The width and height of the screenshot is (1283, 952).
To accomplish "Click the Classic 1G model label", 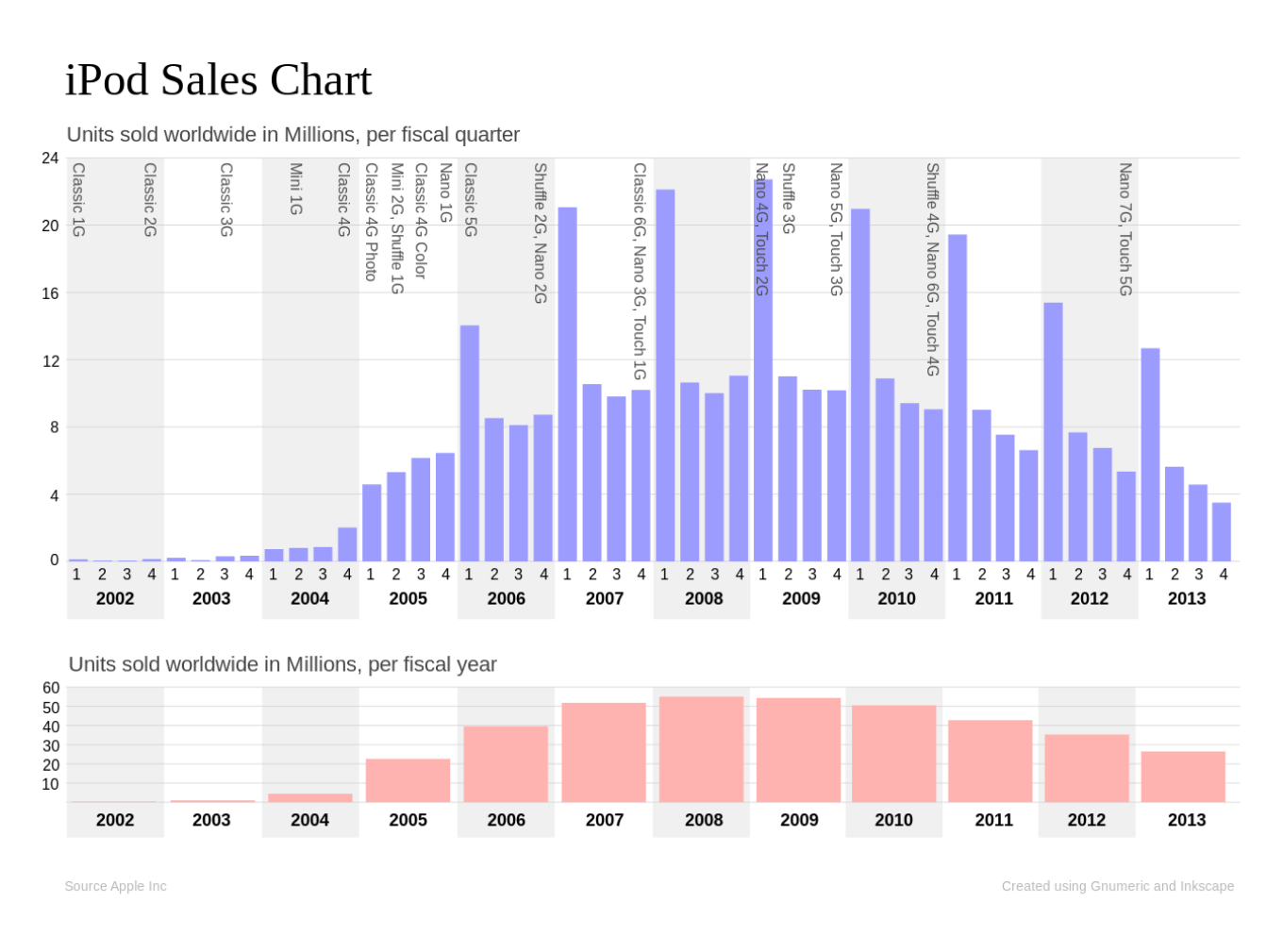I will 79,200.
